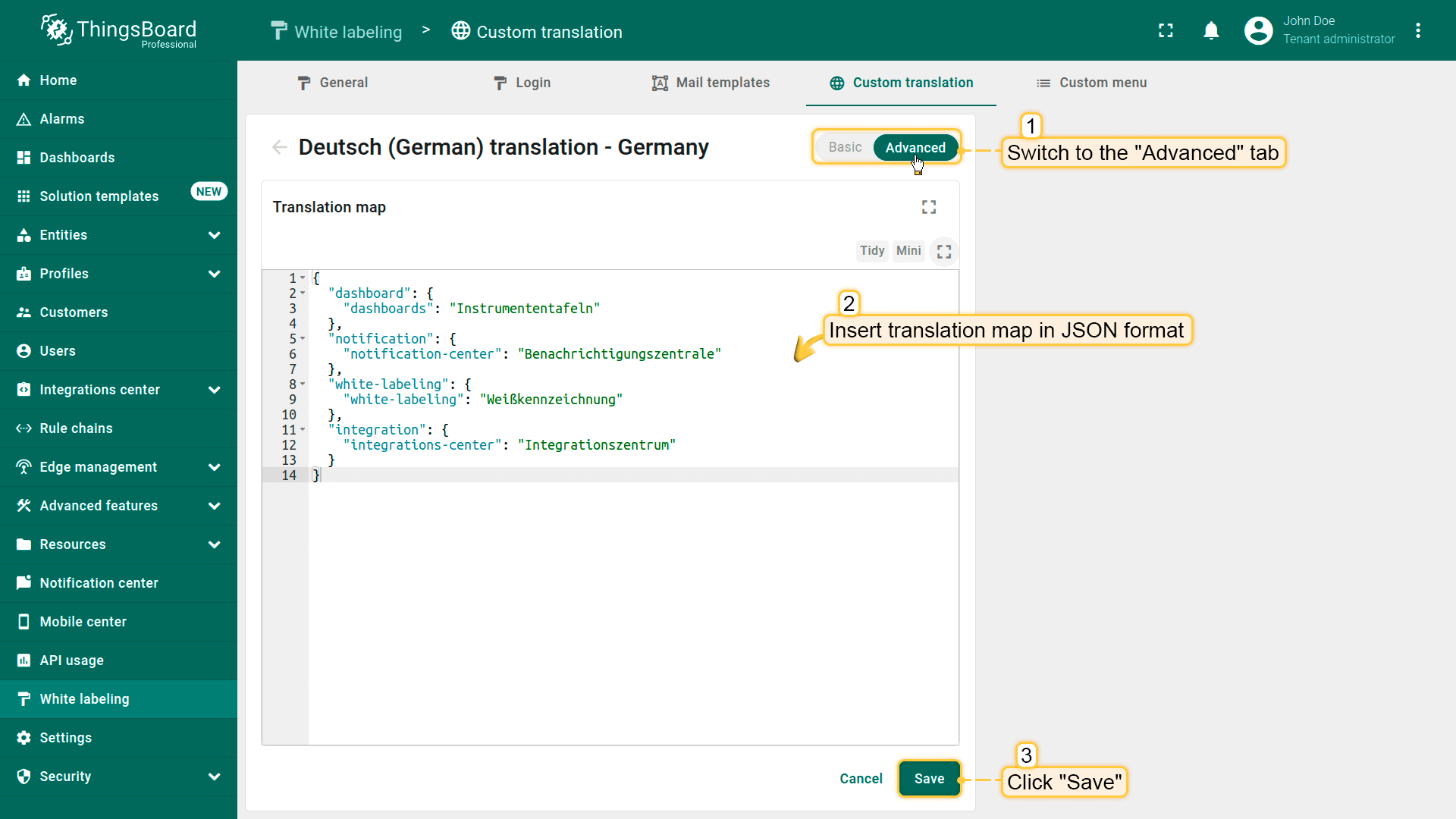
Task: Click the Save button
Action: coord(929,779)
